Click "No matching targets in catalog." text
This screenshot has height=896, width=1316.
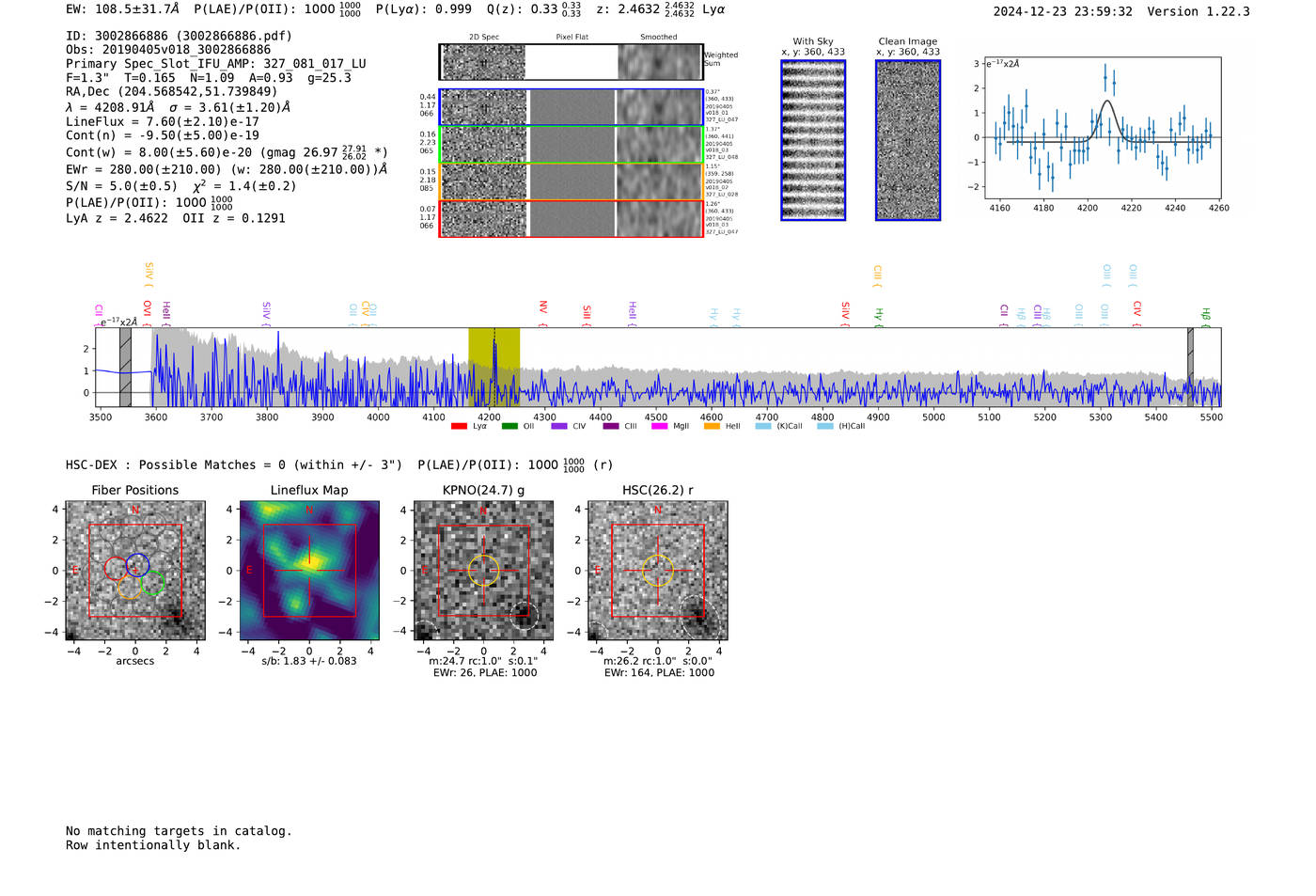(x=179, y=831)
